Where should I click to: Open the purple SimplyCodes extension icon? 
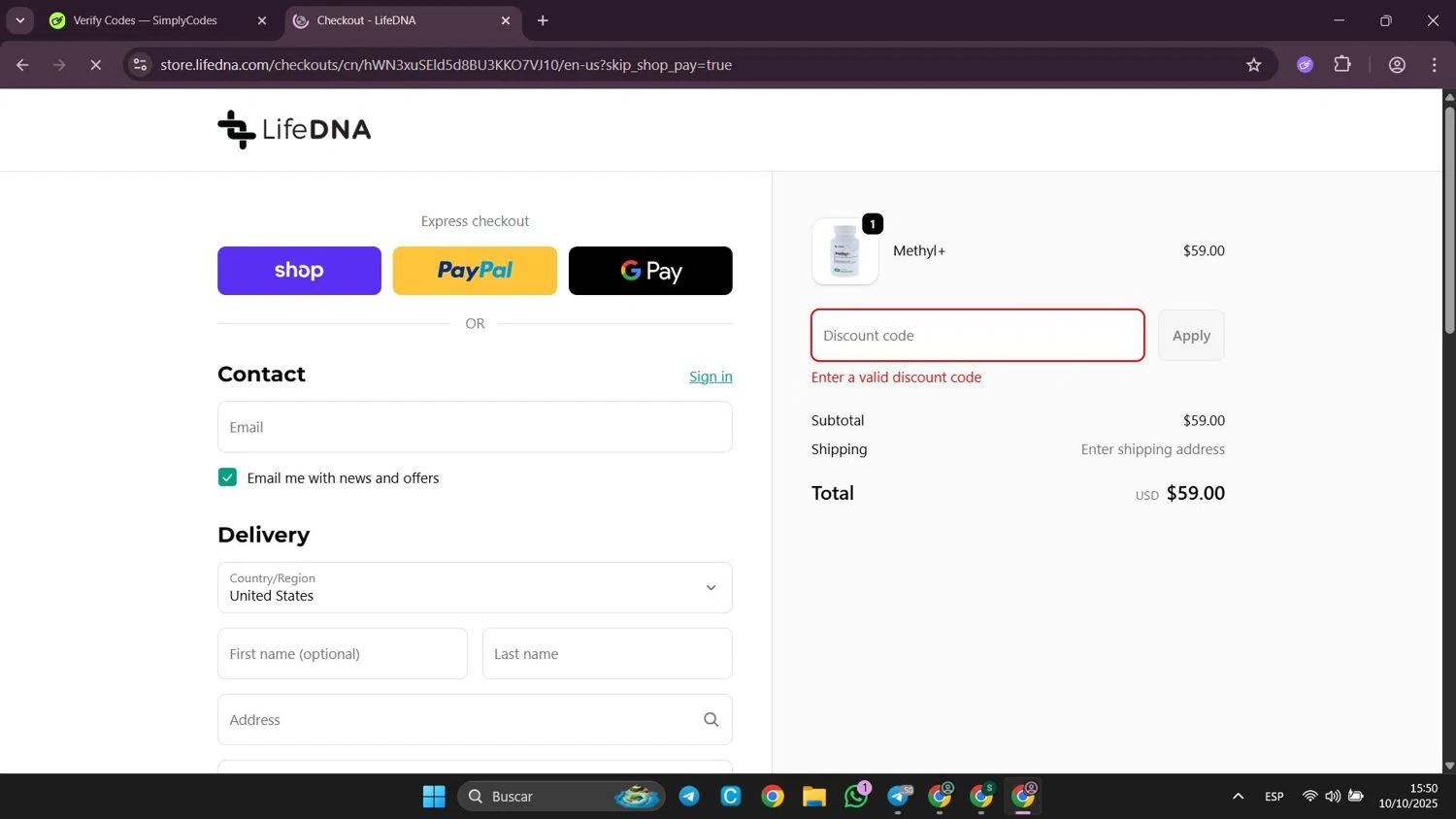1306,65
